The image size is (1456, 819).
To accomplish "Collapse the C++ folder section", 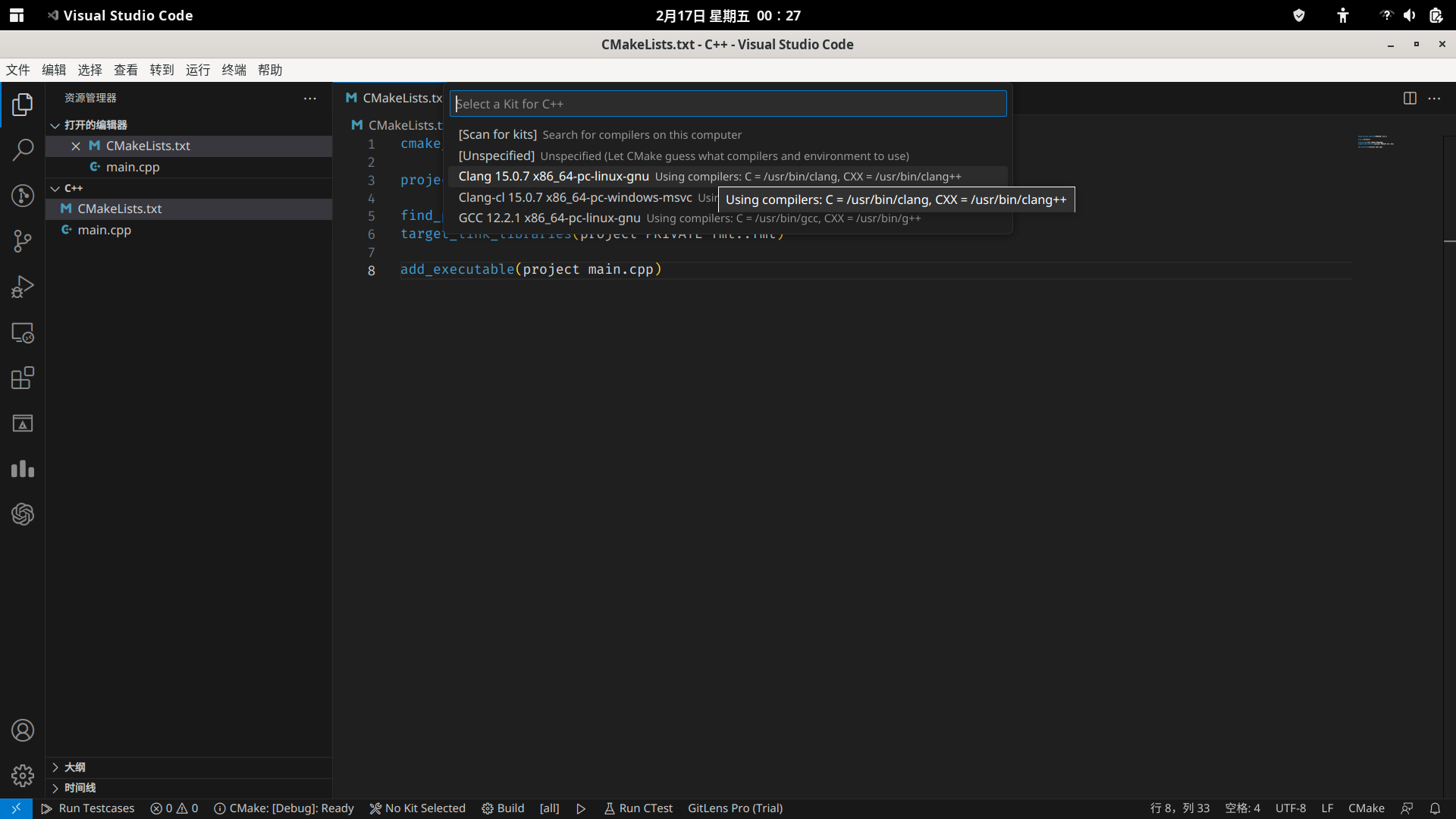I will point(189,188).
